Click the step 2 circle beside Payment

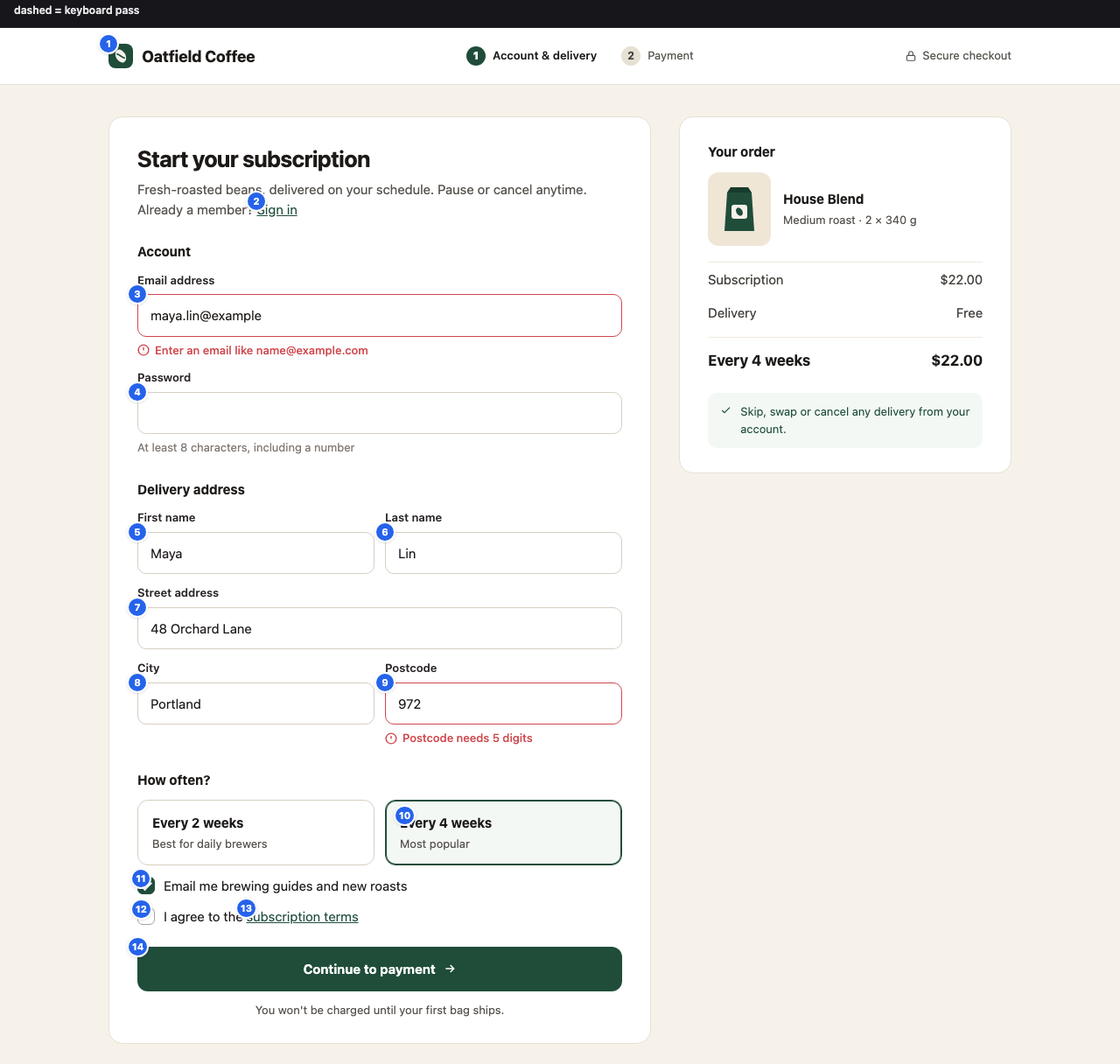(x=631, y=56)
